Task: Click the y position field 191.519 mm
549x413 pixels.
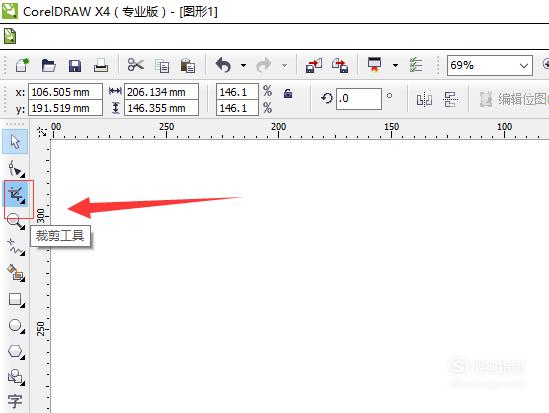Action: pyautogui.click(x=65, y=108)
